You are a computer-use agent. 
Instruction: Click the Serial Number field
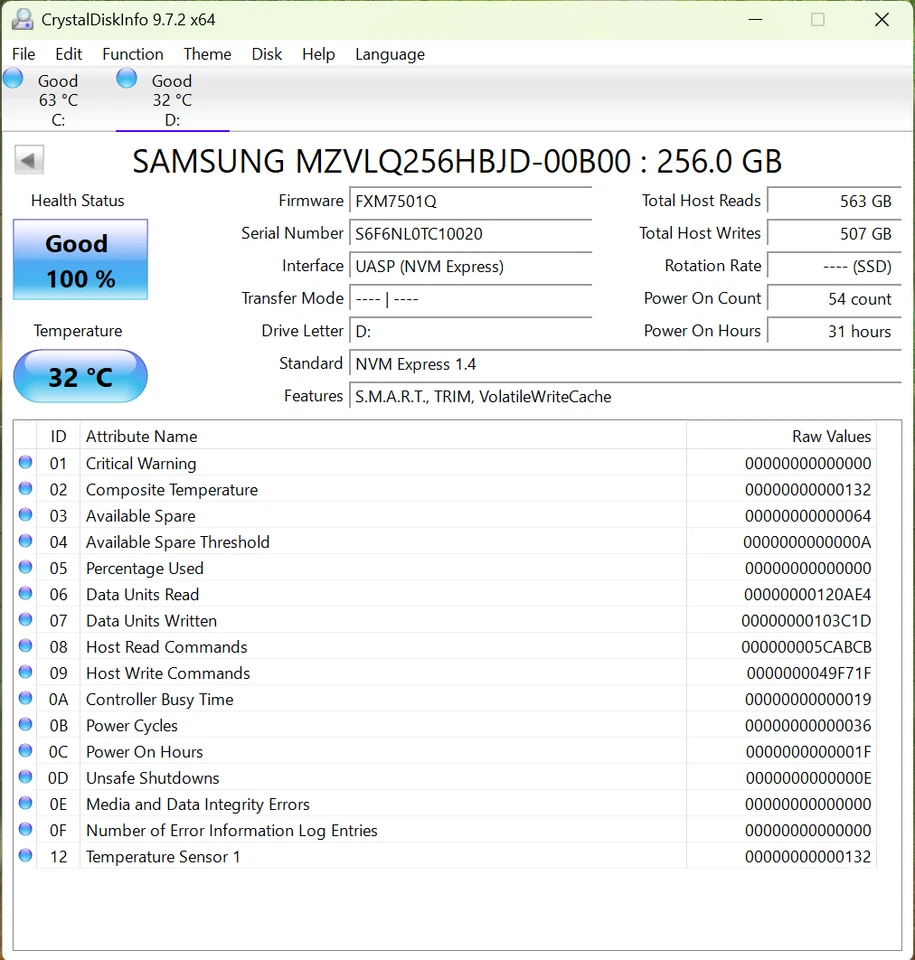click(470, 234)
